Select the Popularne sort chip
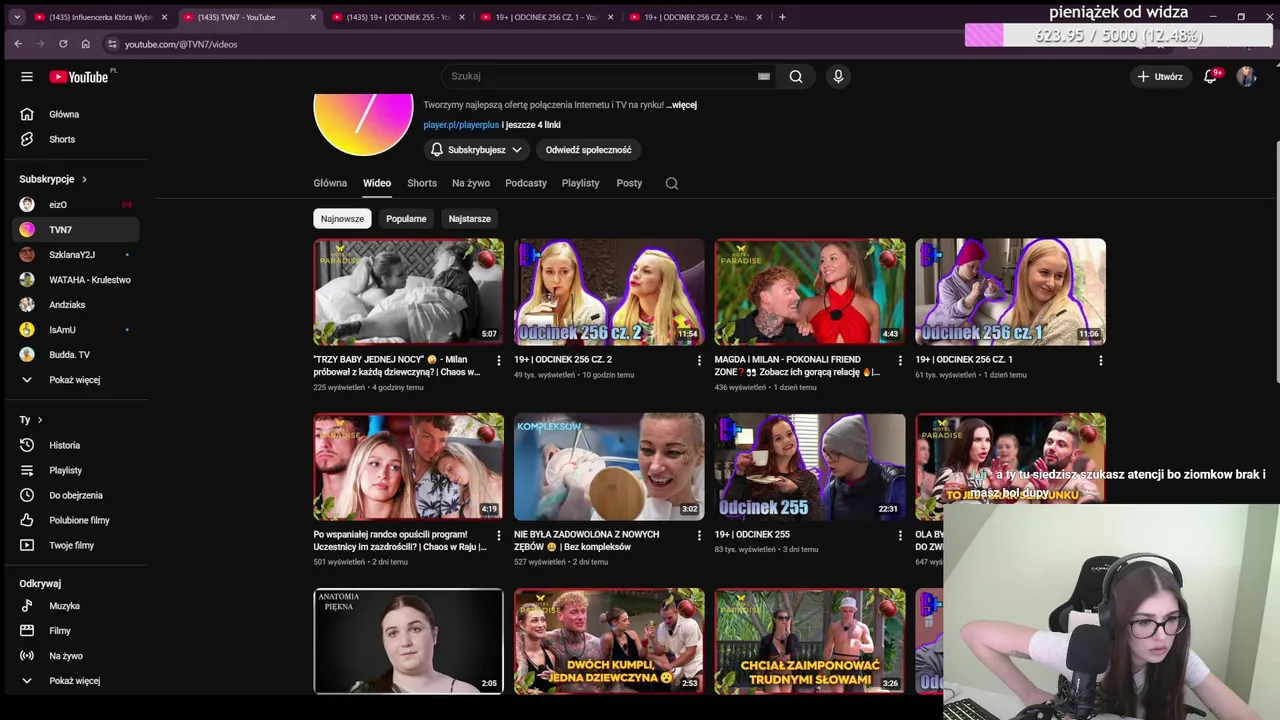 (406, 219)
